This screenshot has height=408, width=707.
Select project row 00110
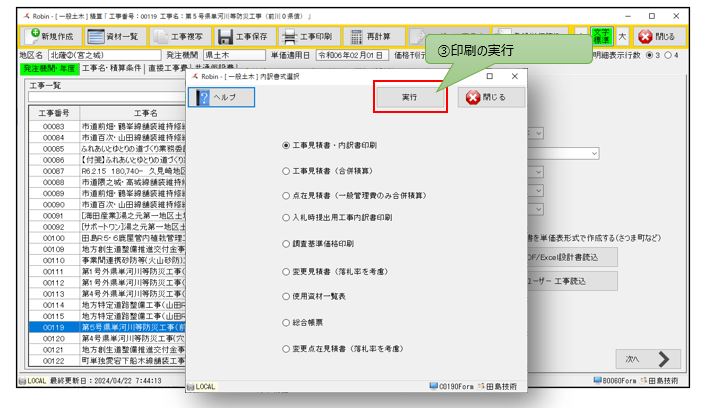coord(107,261)
